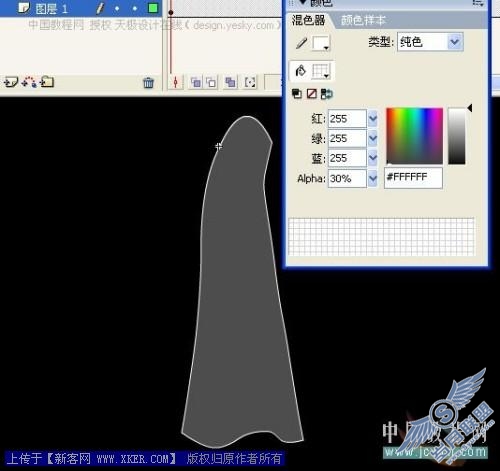The width and height of the screenshot is (500, 471).
Task: Toggle the onion skin icon
Action: (x=196, y=82)
